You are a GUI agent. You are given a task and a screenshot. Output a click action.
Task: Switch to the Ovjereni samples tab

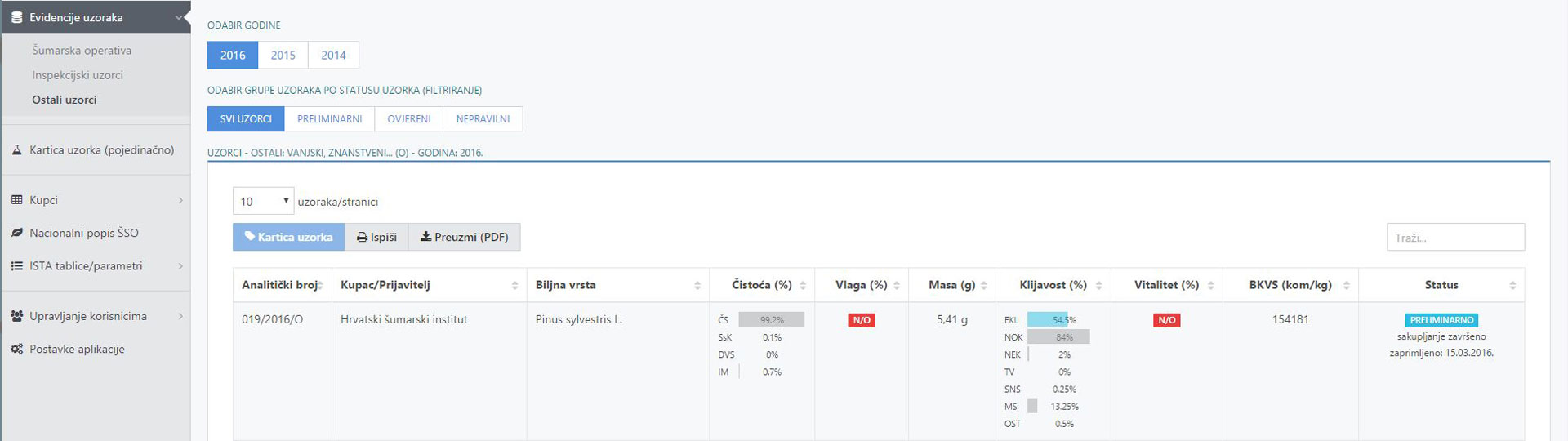tap(408, 118)
